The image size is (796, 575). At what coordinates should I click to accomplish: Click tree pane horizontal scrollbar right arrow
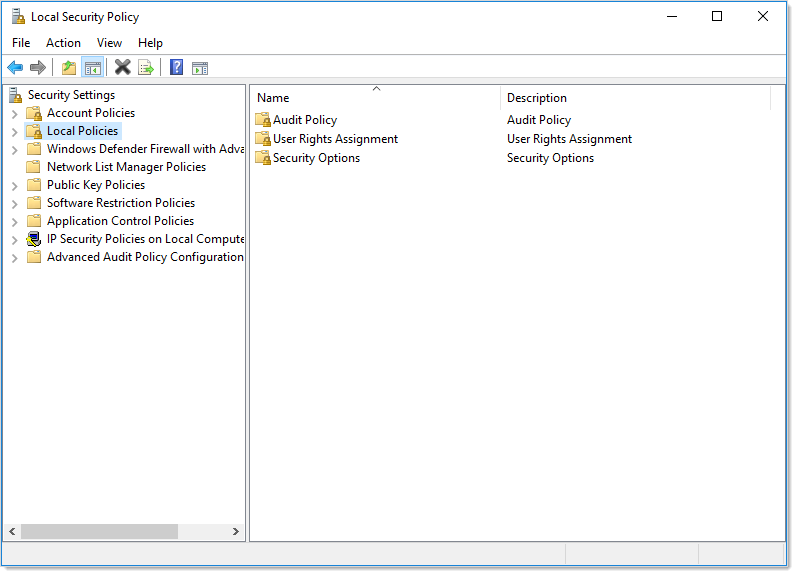tap(236, 531)
